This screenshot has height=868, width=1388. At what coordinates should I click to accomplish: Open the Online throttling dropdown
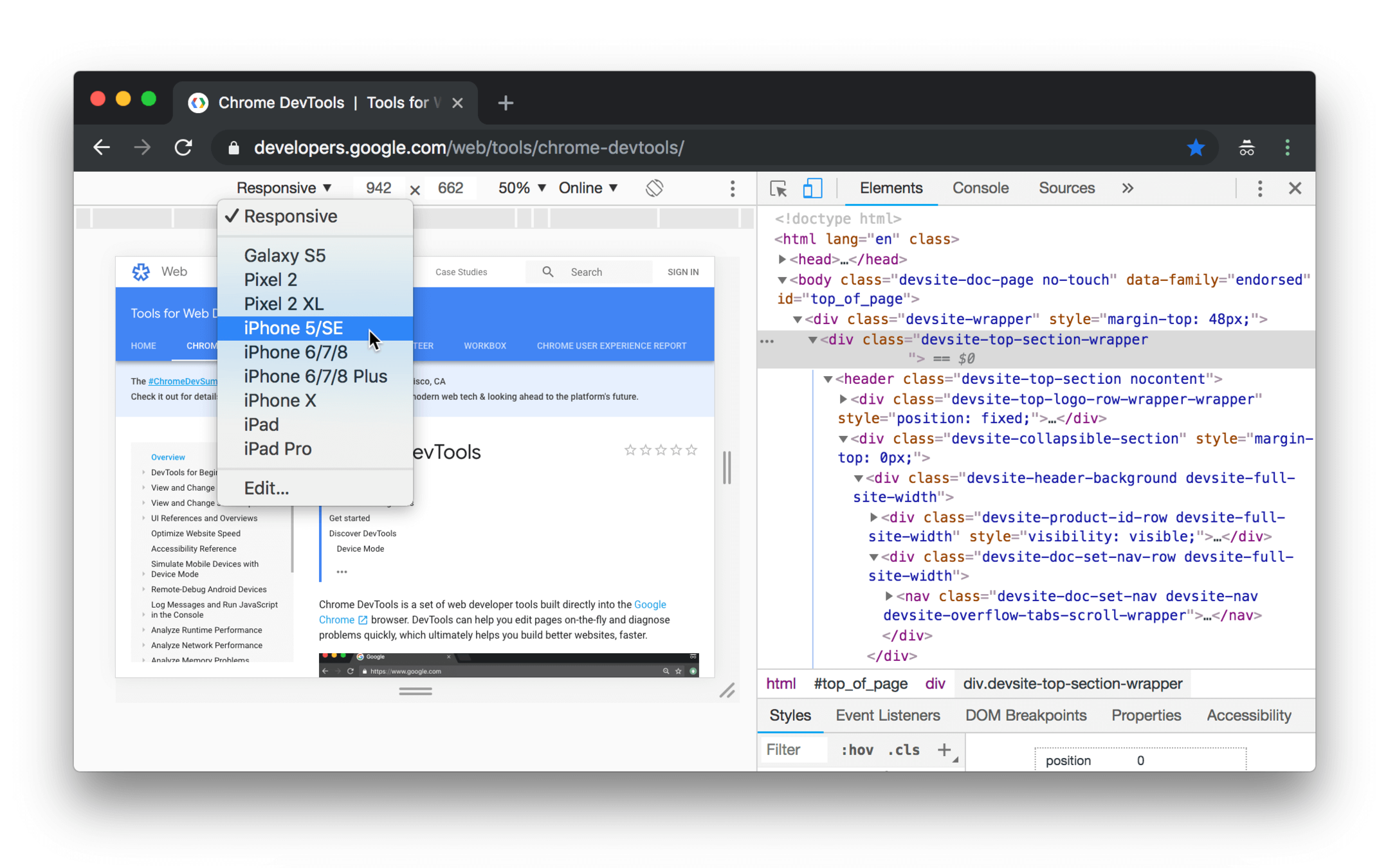pos(588,188)
